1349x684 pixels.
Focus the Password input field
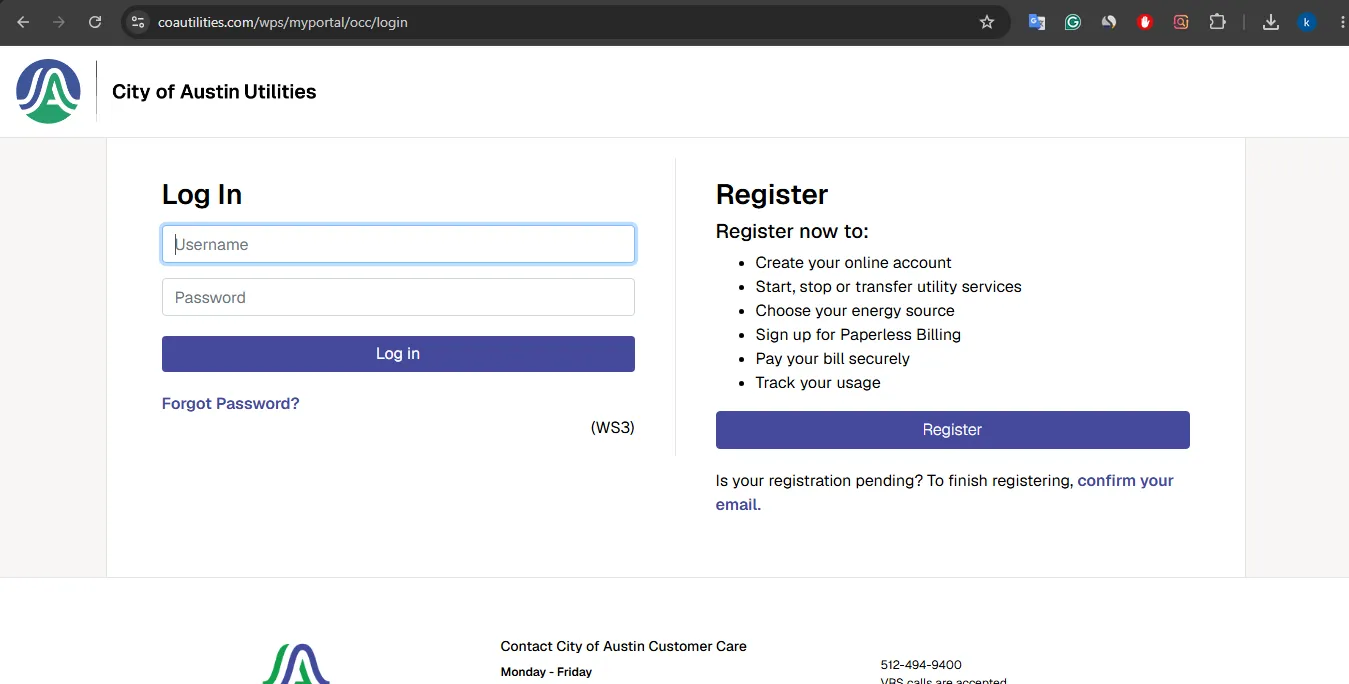pyautogui.click(x=398, y=297)
